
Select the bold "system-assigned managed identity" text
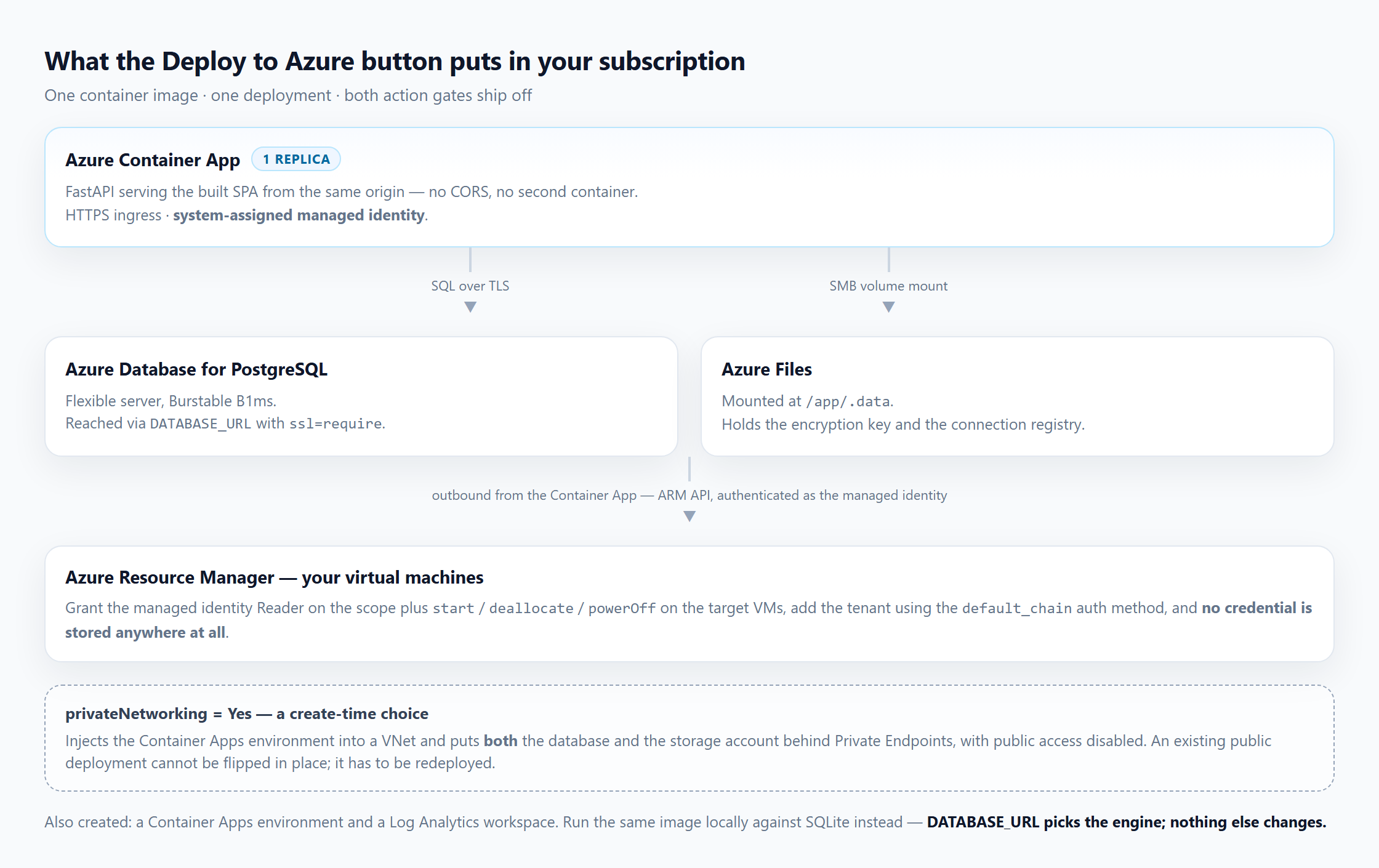[x=299, y=215]
